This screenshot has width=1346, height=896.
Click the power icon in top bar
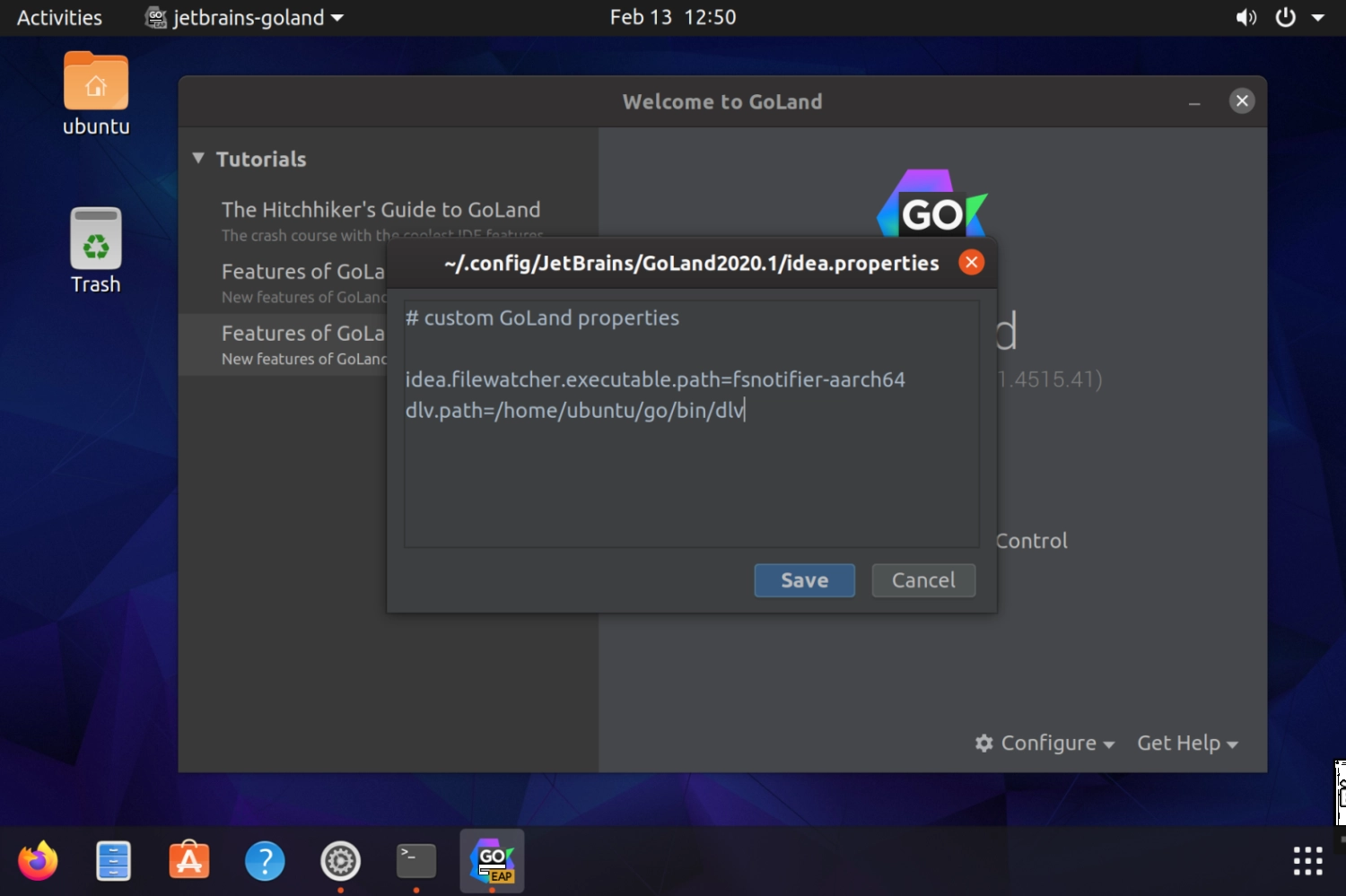pos(1286,17)
